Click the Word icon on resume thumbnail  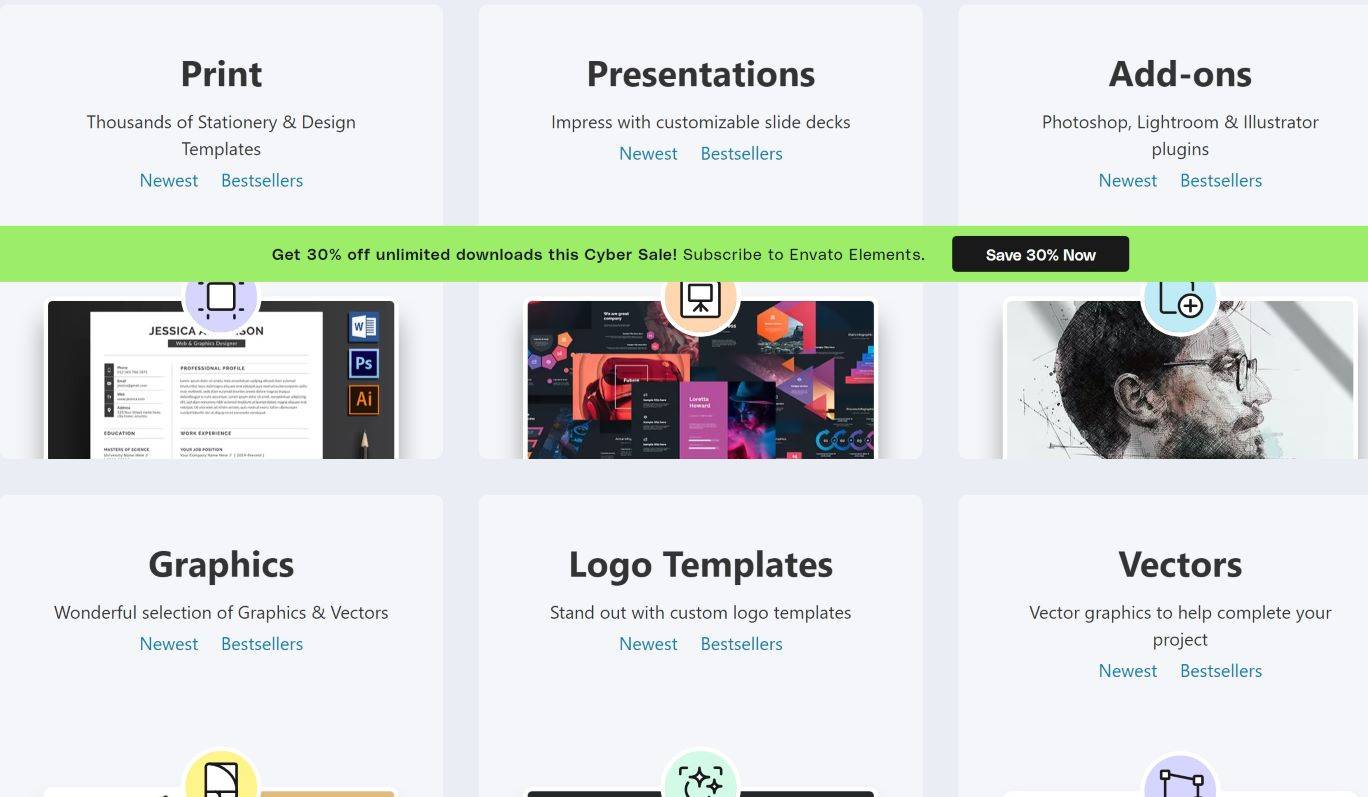(x=363, y=327)
